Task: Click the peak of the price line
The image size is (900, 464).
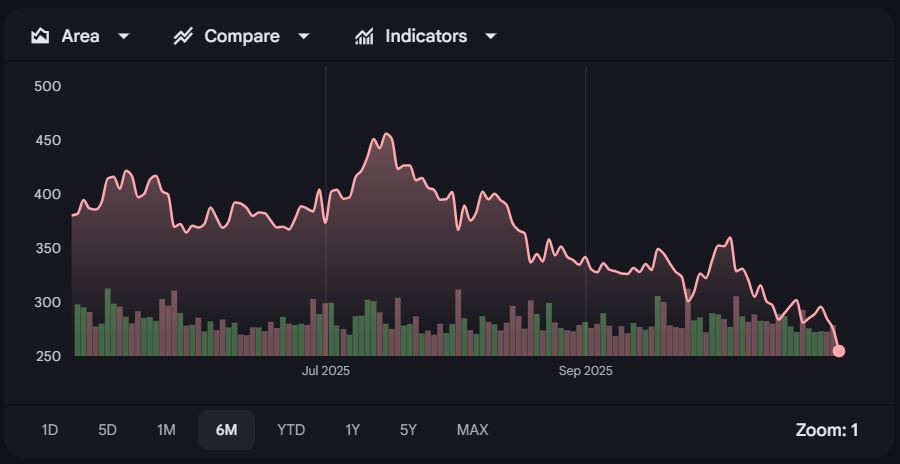Action: point(387,134)
